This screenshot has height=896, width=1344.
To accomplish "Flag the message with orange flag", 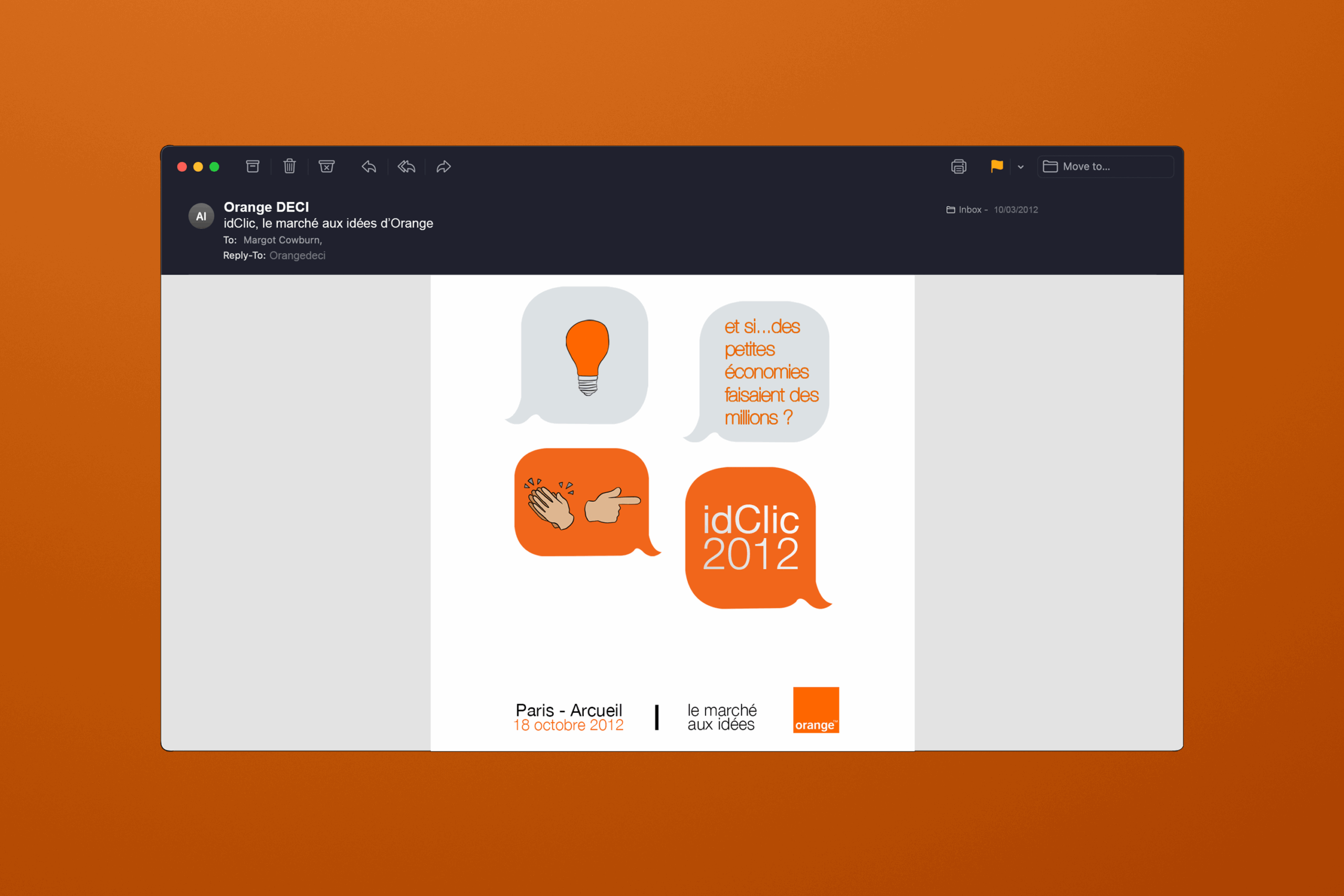I will (x=996, y=166).
